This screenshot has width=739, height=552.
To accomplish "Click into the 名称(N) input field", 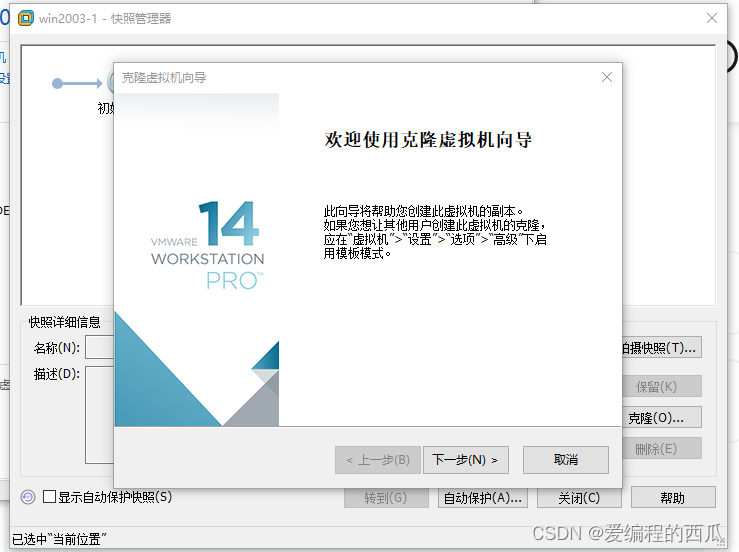I will [99, 348].
